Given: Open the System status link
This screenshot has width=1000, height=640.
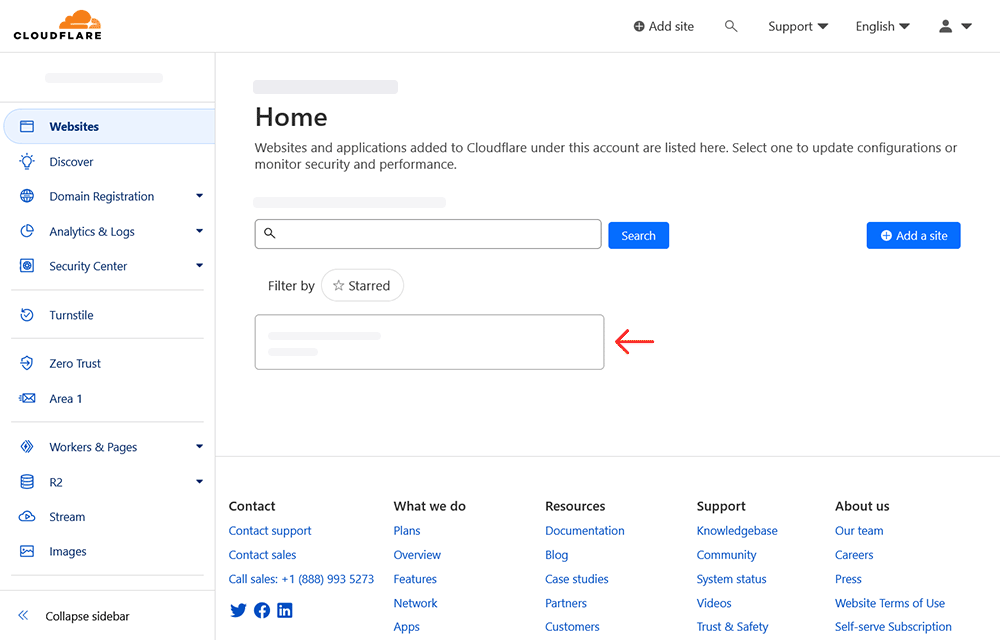Looking at the screenshot, I should 732,579.
